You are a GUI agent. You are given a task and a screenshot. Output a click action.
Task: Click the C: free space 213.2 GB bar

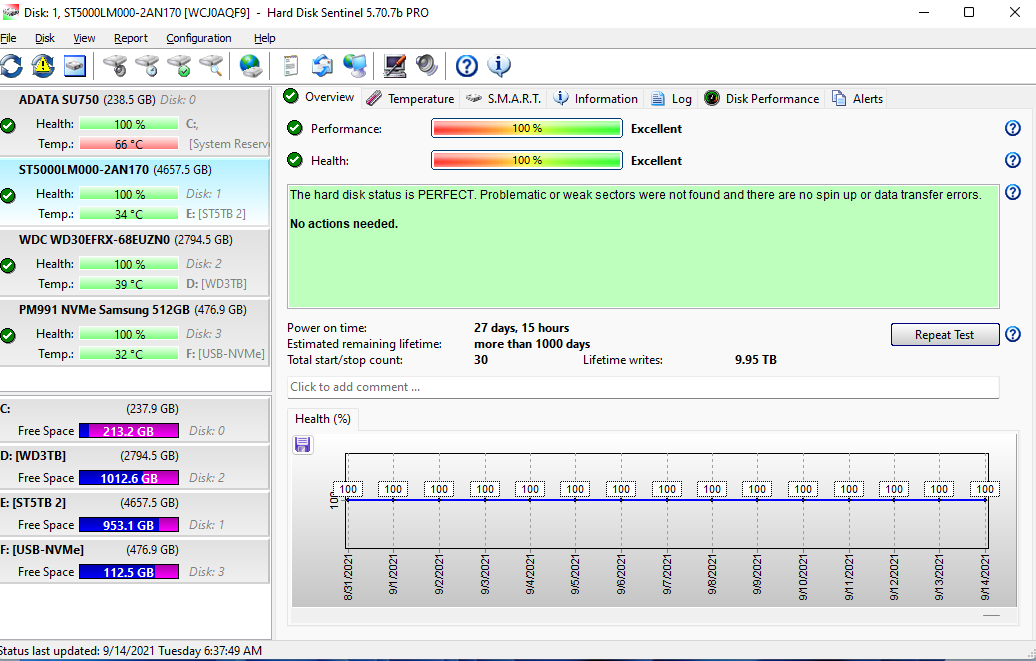point(129,431)
